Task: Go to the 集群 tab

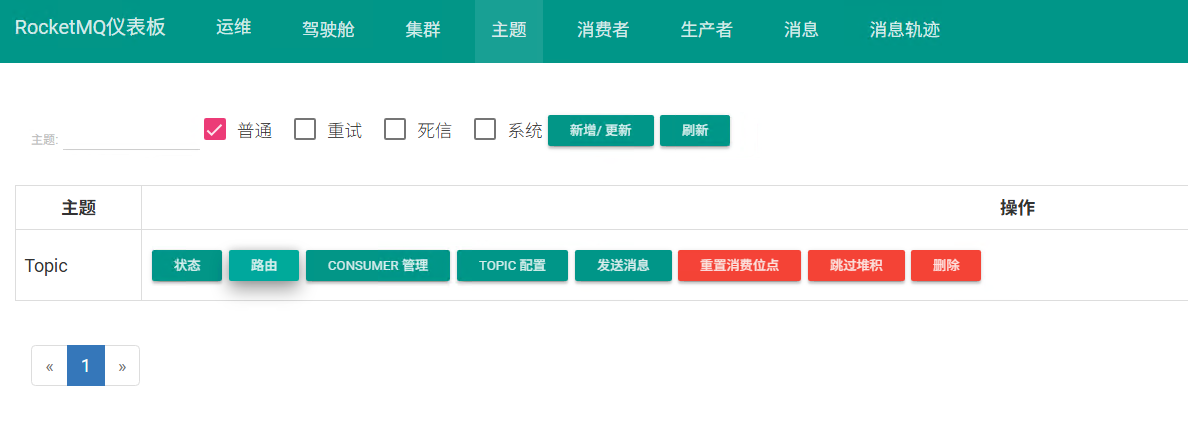Action: point(422,30)
